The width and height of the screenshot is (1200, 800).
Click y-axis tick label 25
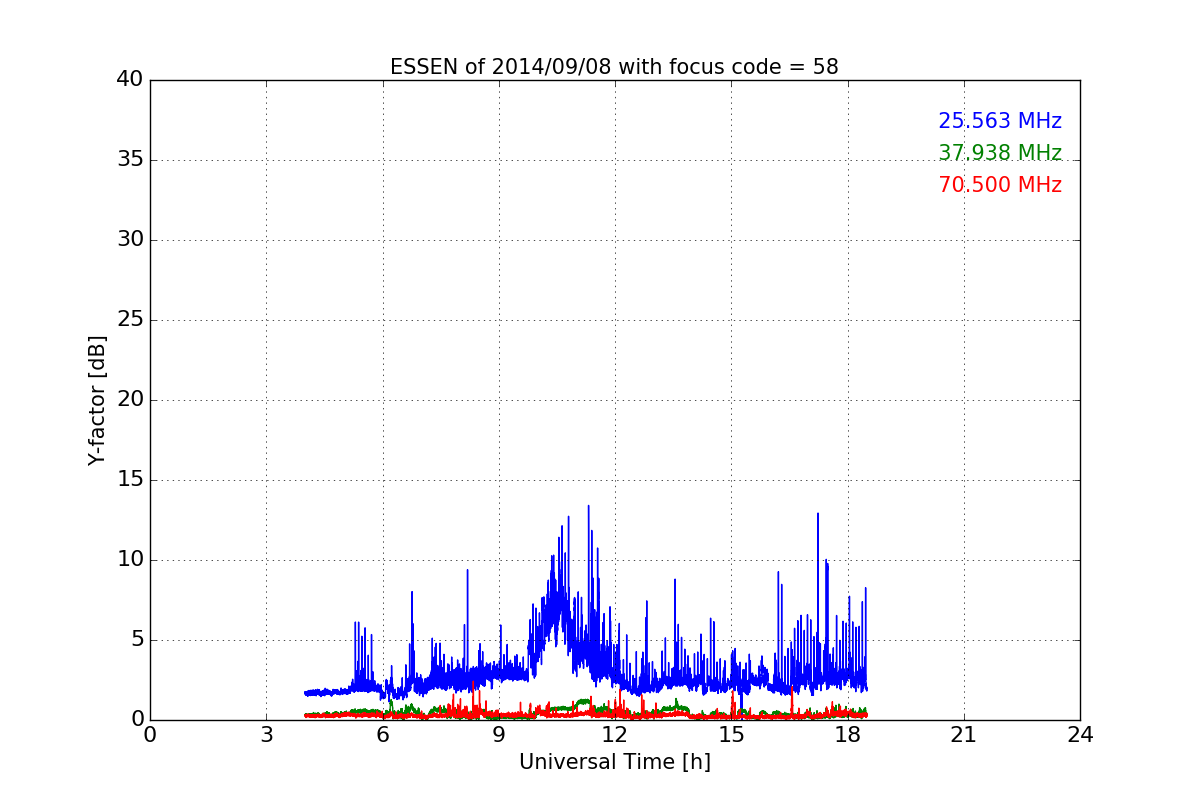coord(130,320)
